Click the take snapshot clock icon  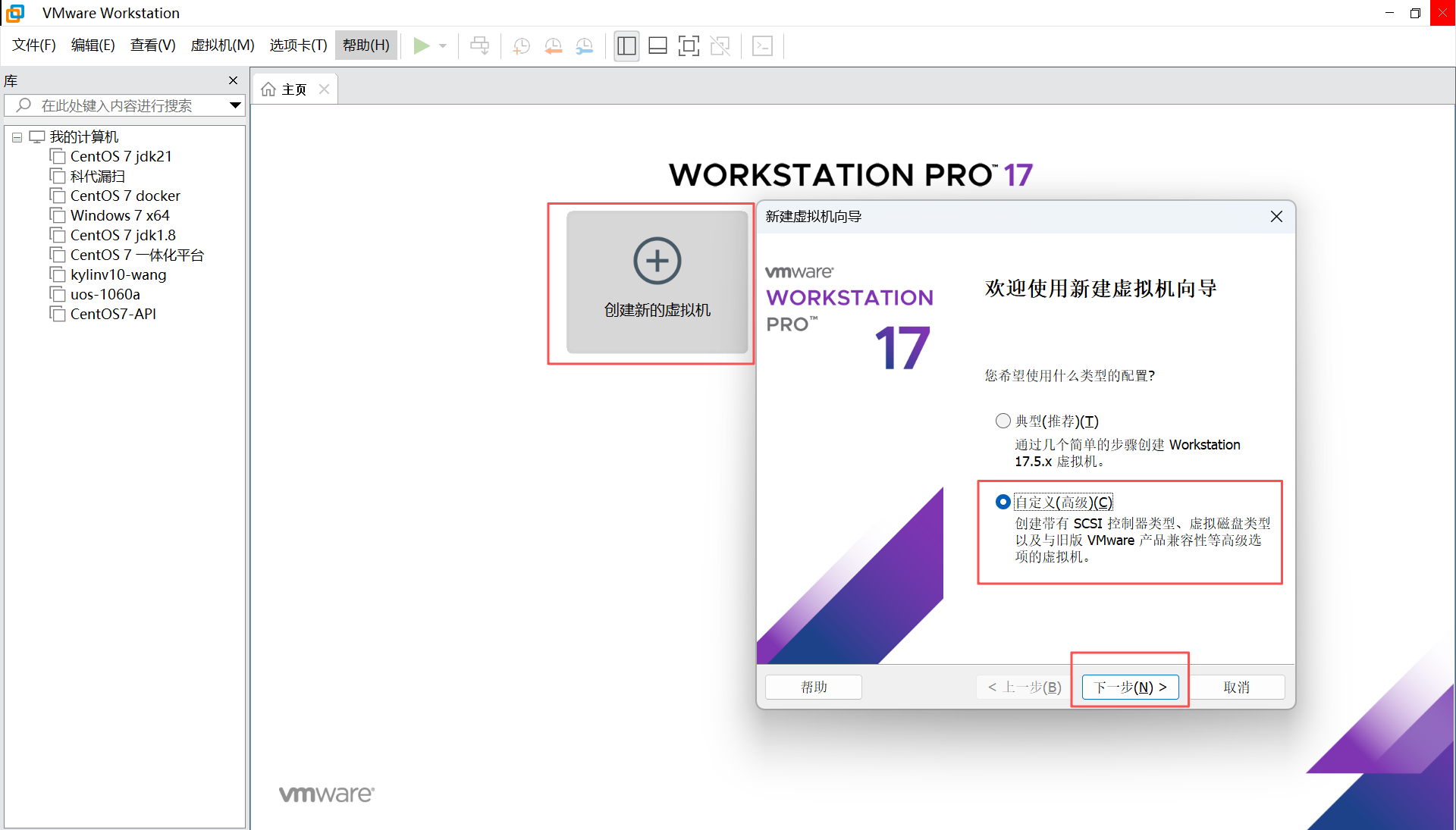pyautogui.click(x=522, y=46)
